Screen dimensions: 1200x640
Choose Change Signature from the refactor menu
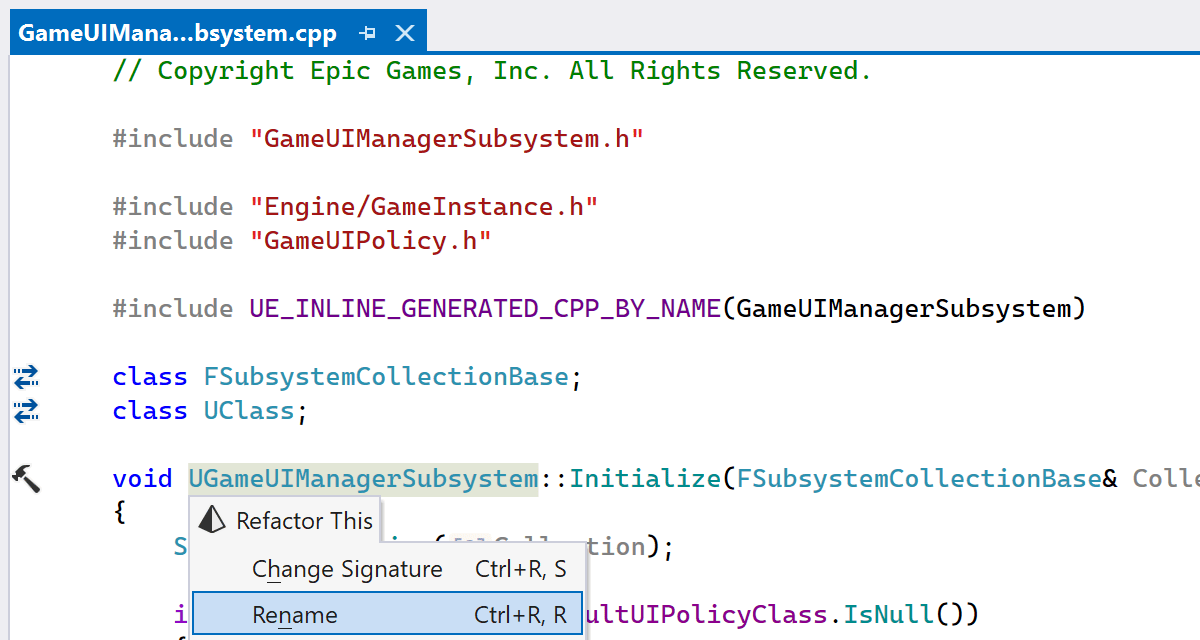[346, 569]
